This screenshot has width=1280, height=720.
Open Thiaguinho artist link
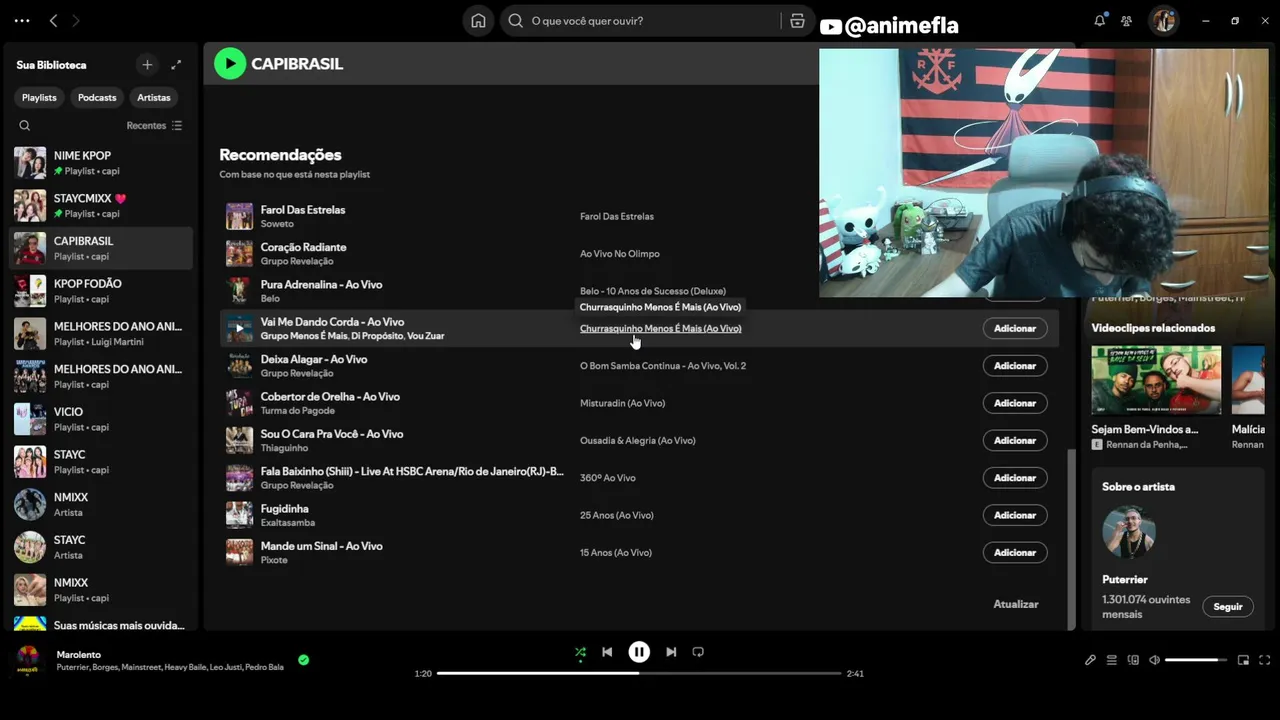pos(285,448)
